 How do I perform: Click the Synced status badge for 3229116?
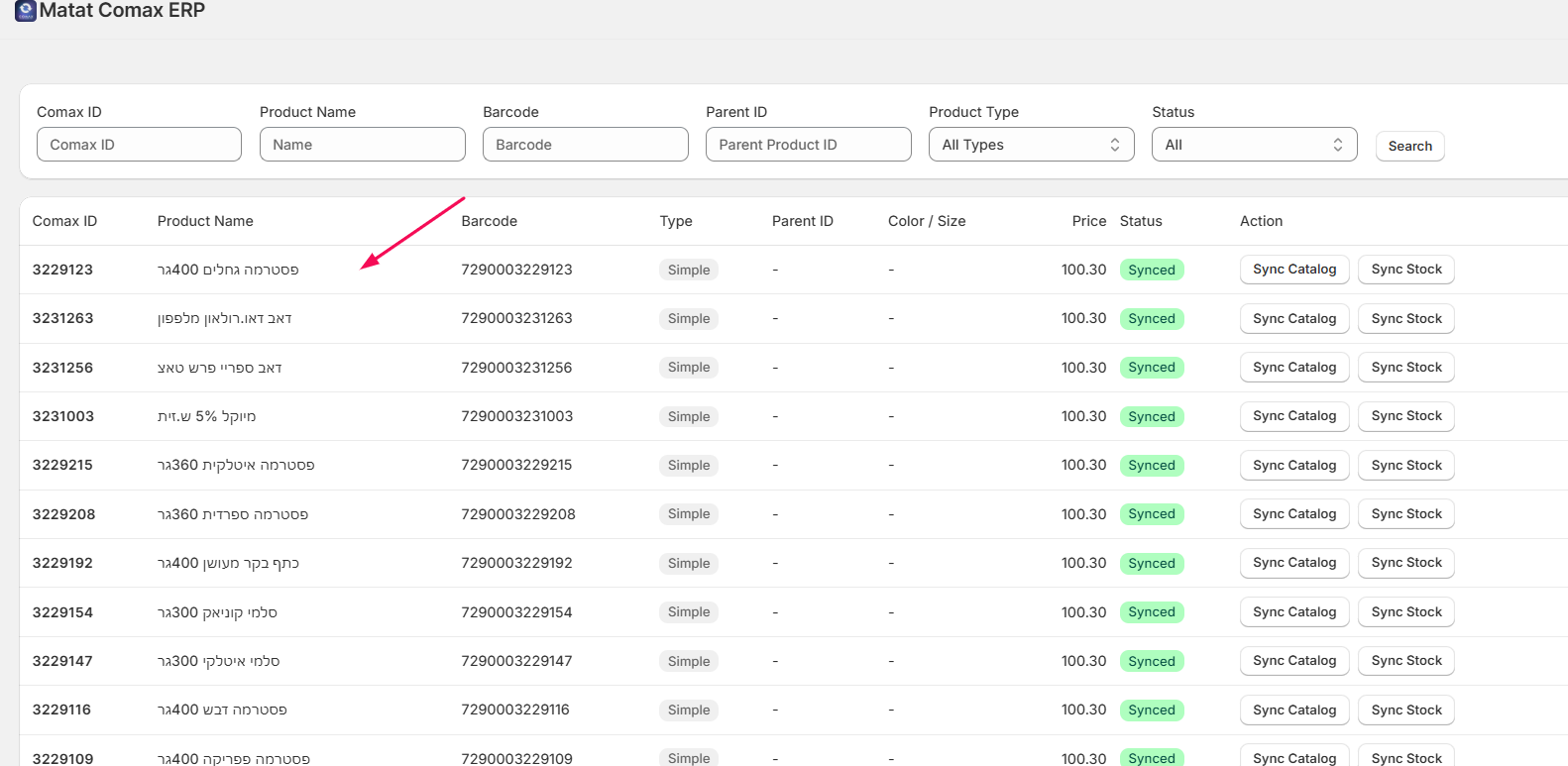click(x=1151, y=711)
